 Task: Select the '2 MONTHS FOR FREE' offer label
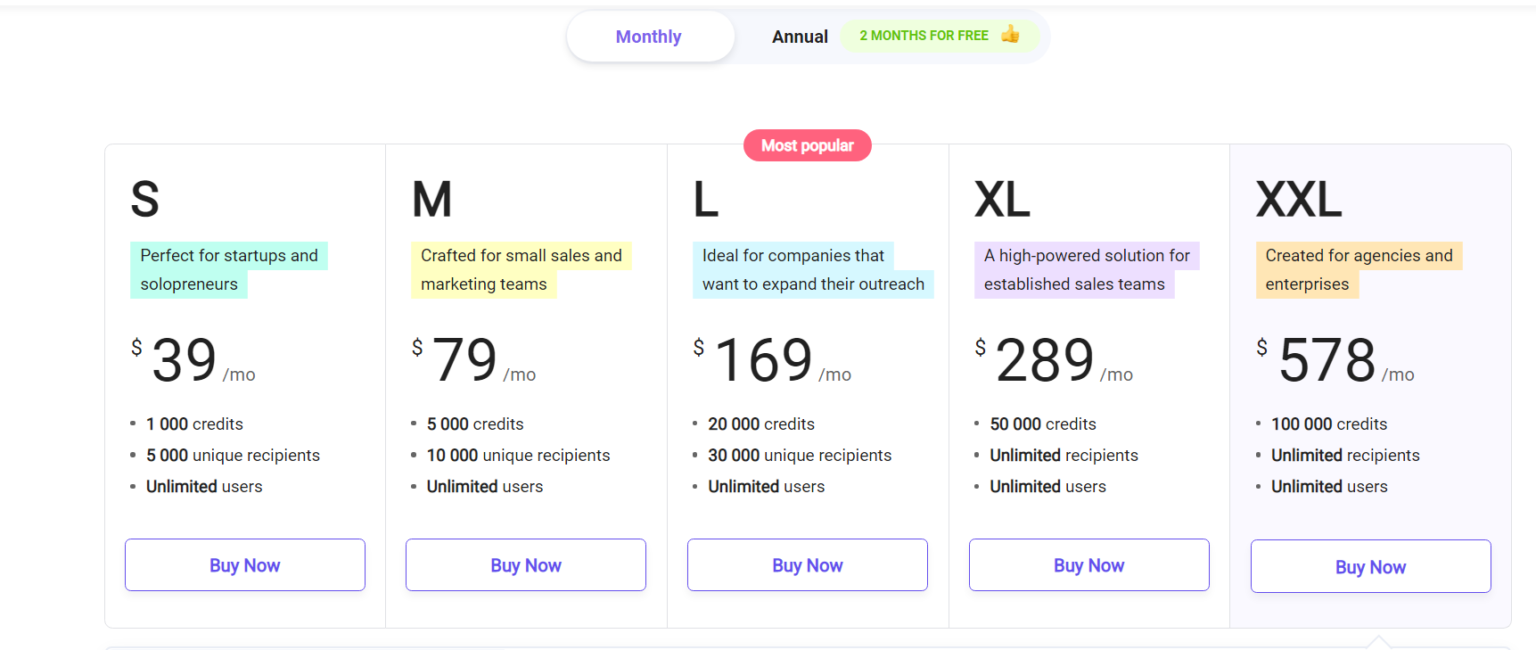pyautogui.click(x=922, y=35)
